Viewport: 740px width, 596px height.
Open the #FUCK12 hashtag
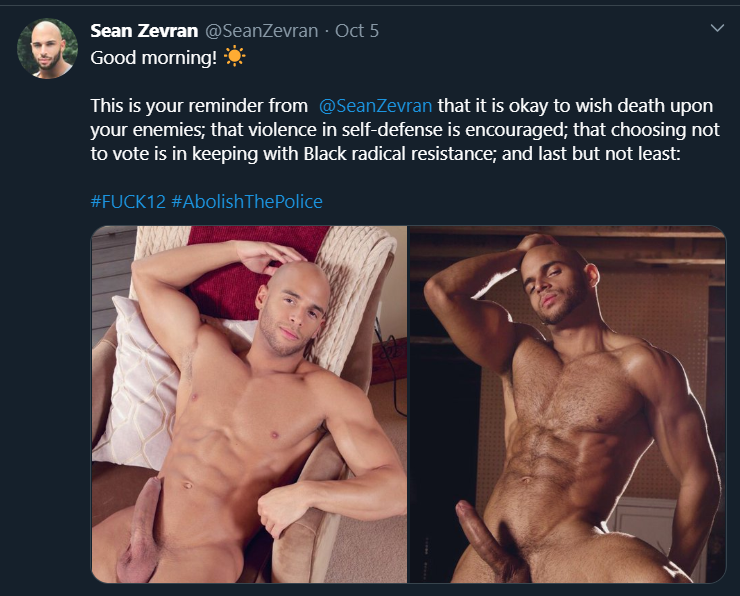pyautogui.click(x=128, y=201)
